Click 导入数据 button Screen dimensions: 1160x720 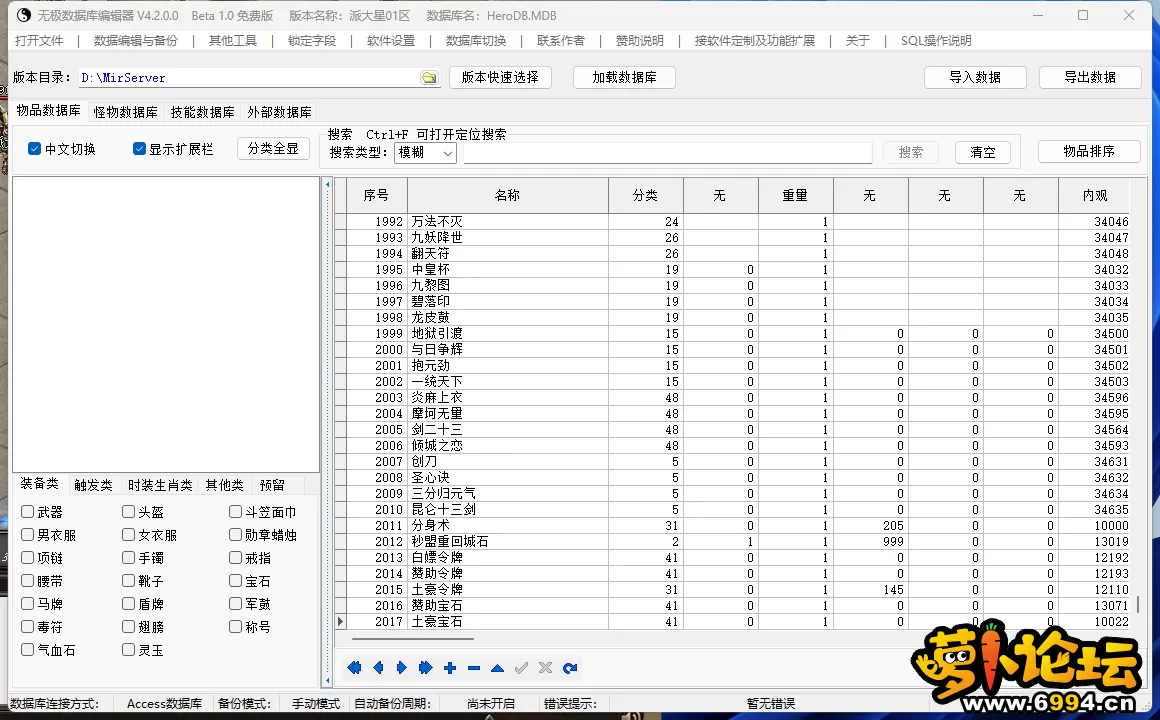pyautogui.click(x=975, y=77)
